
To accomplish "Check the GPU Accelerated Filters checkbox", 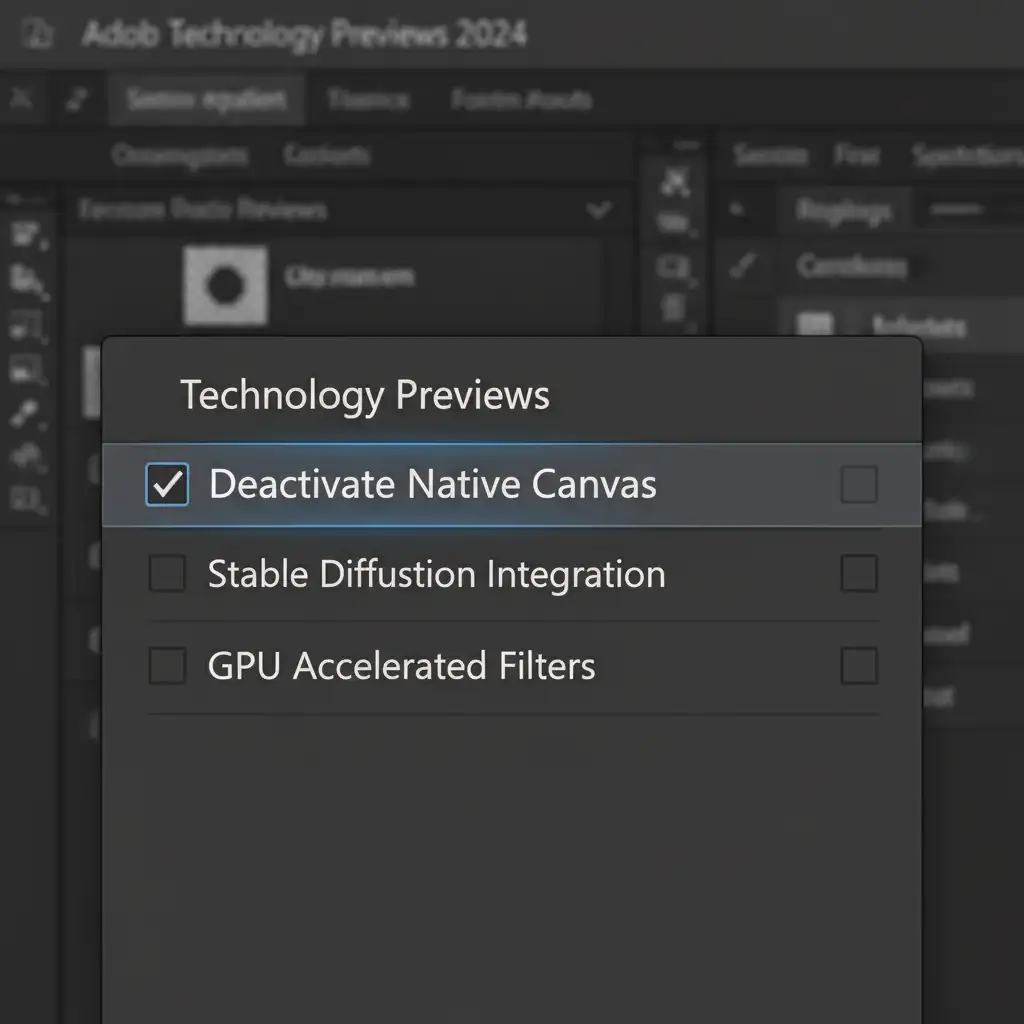I will 167,666.
